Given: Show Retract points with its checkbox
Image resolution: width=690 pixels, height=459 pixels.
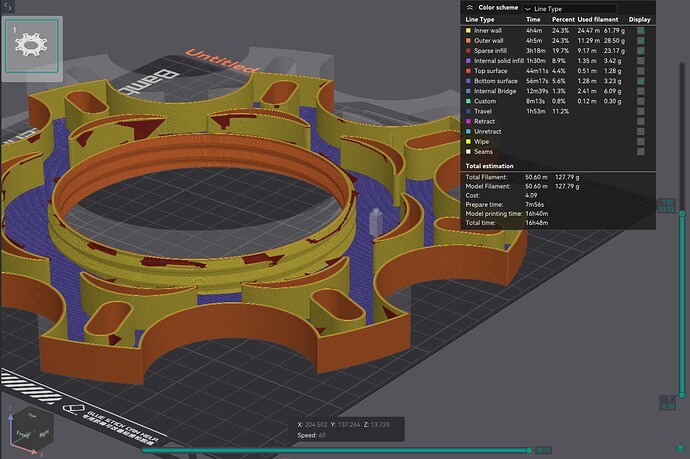Looking at the screenshot, I should click(x=641, y=121).
